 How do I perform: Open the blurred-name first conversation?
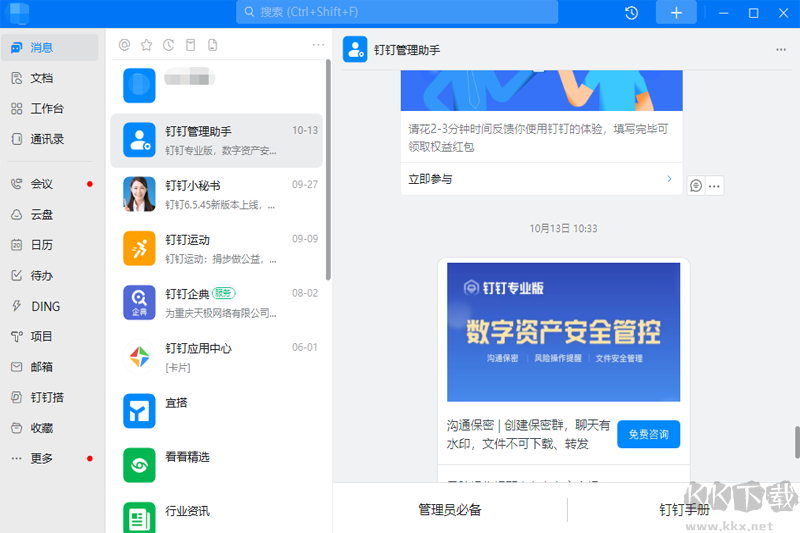click(x=217, y=86)
